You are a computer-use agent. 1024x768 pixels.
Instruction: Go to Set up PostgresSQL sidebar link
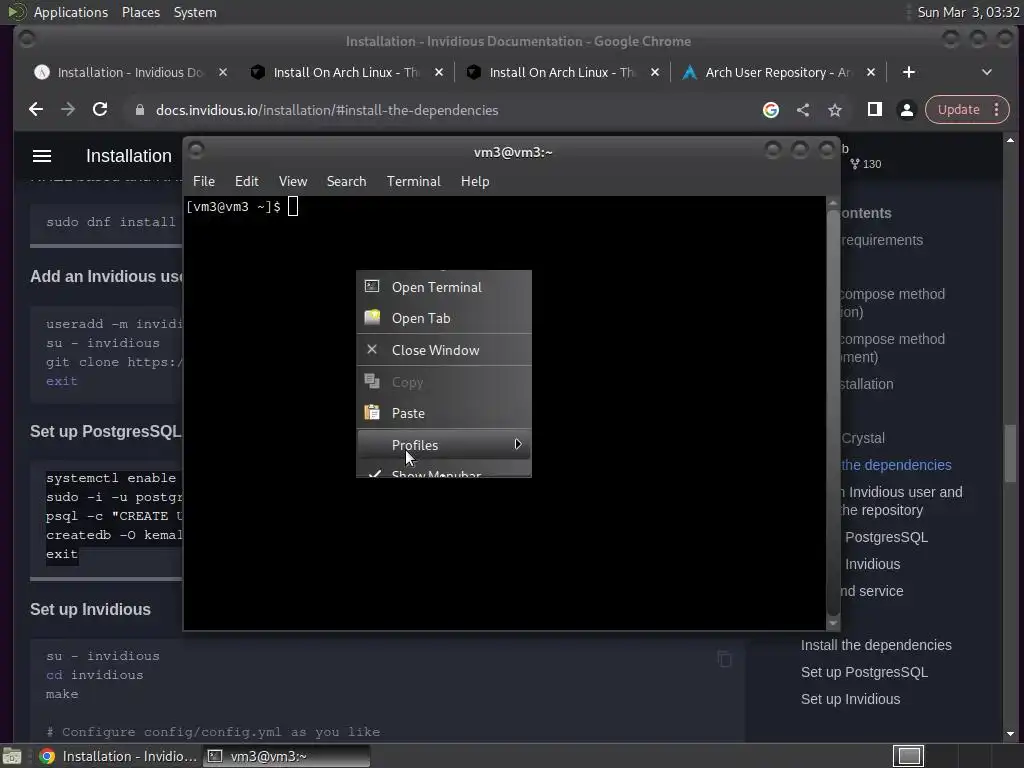click(x=864, y=672)
